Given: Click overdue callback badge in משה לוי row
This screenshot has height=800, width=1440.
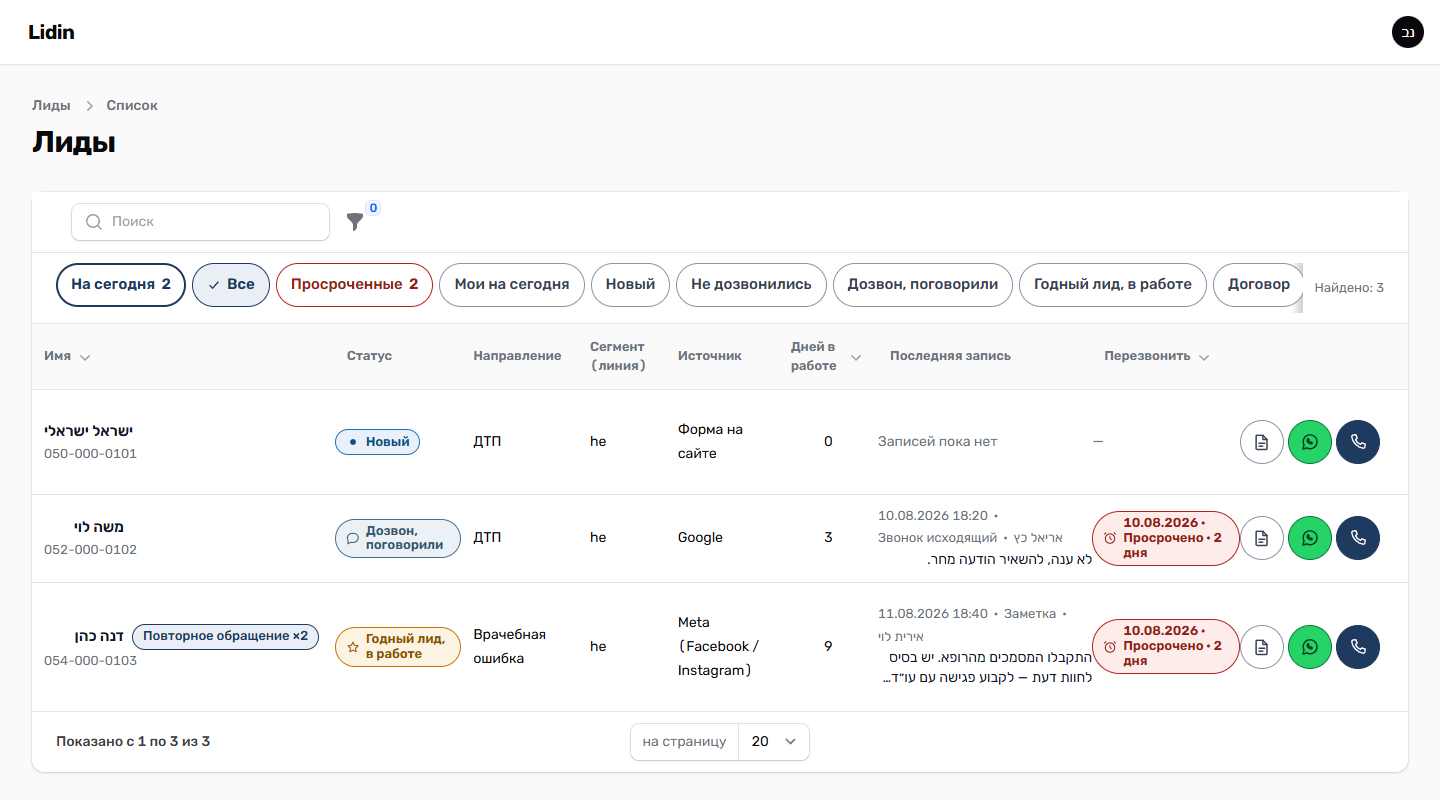Looking at the screenshot, I should 1165,538.
